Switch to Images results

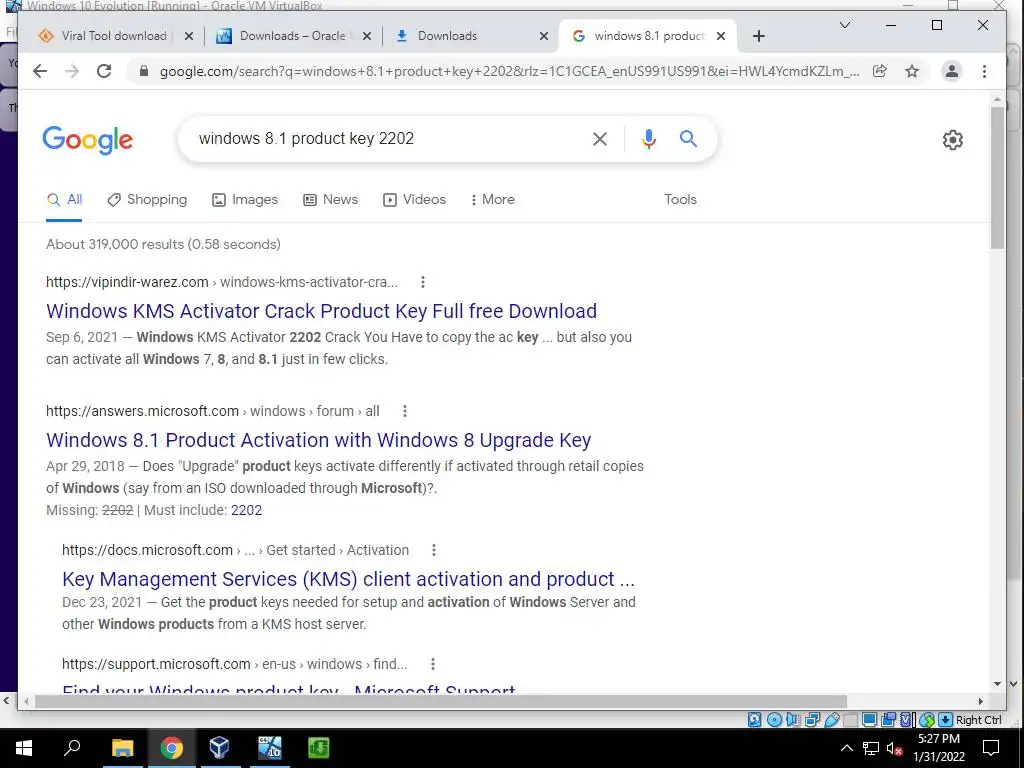245,200
